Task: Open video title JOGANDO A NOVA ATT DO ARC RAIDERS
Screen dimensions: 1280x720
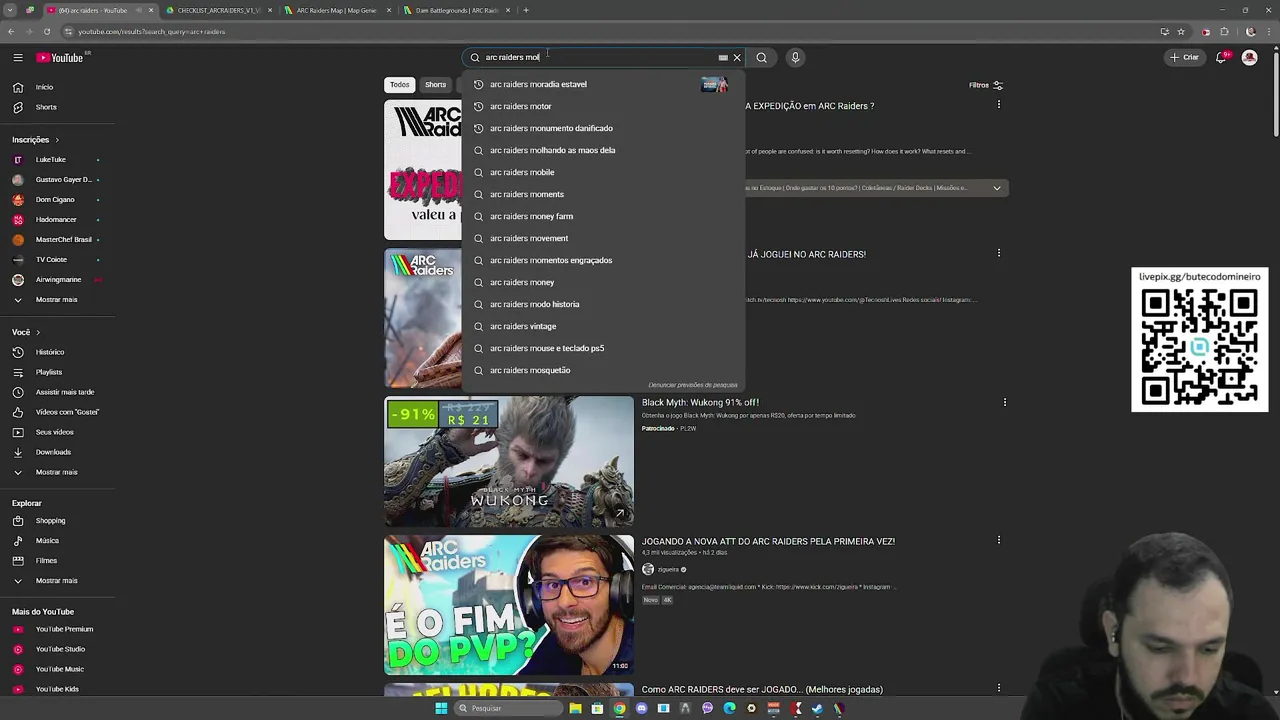Action: click(768, 541)
